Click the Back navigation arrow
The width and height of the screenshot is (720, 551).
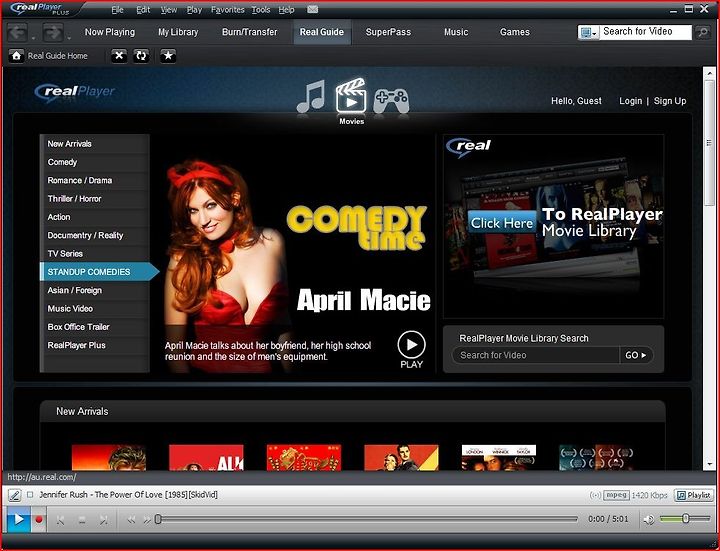tap(18, 32)
